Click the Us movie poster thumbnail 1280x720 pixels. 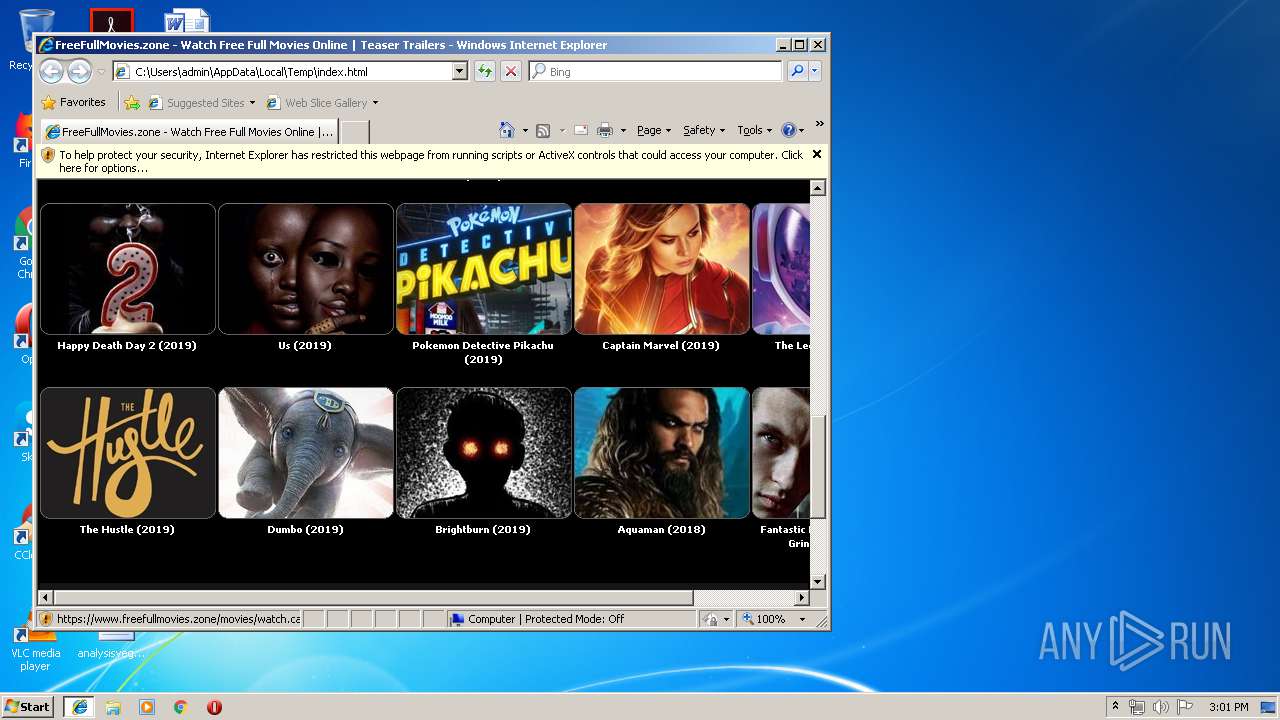click(x=306, y=269)
